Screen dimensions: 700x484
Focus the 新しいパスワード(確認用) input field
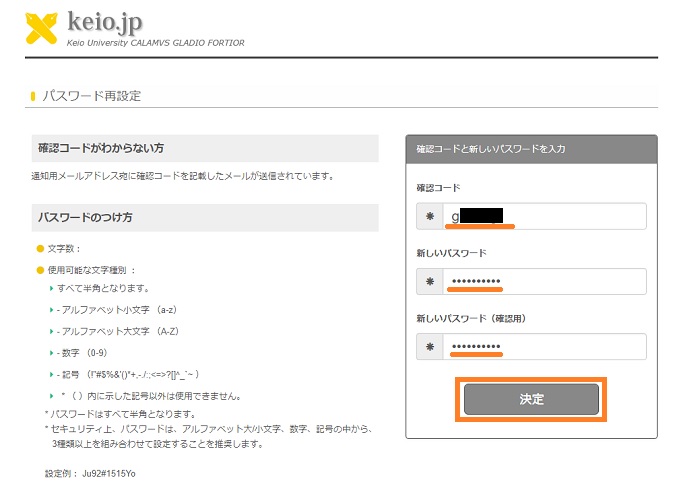click(x=545, y=347)
